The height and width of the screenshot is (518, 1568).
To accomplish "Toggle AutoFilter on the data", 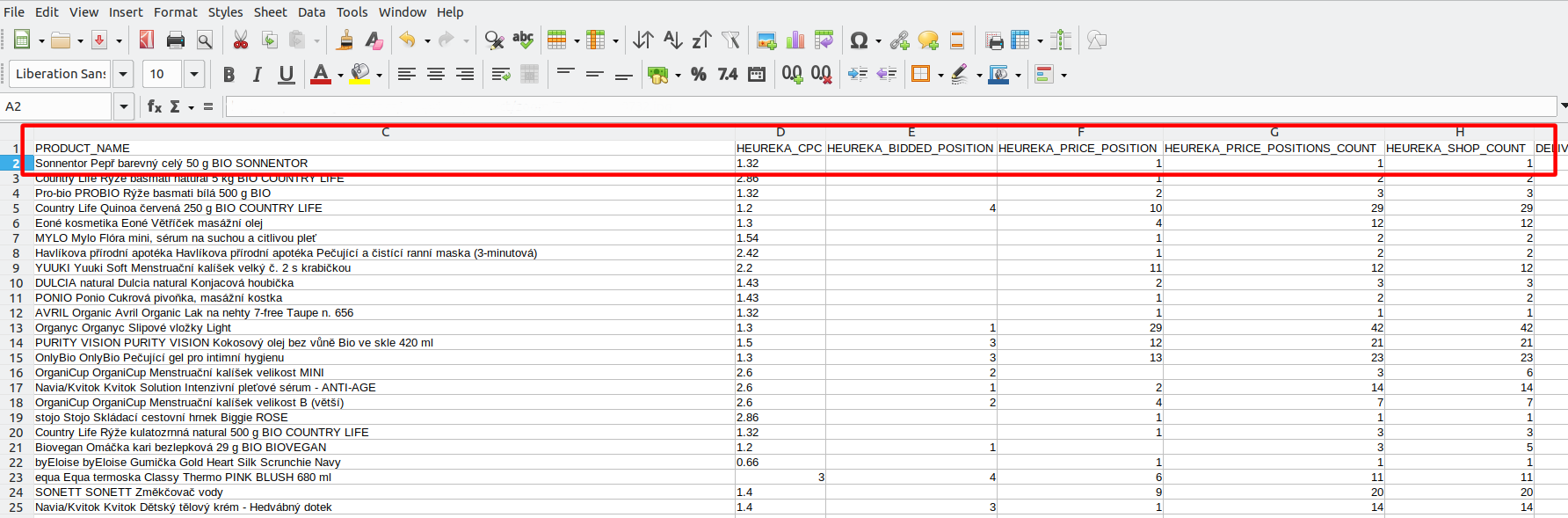I will click(x=730, y=40).
